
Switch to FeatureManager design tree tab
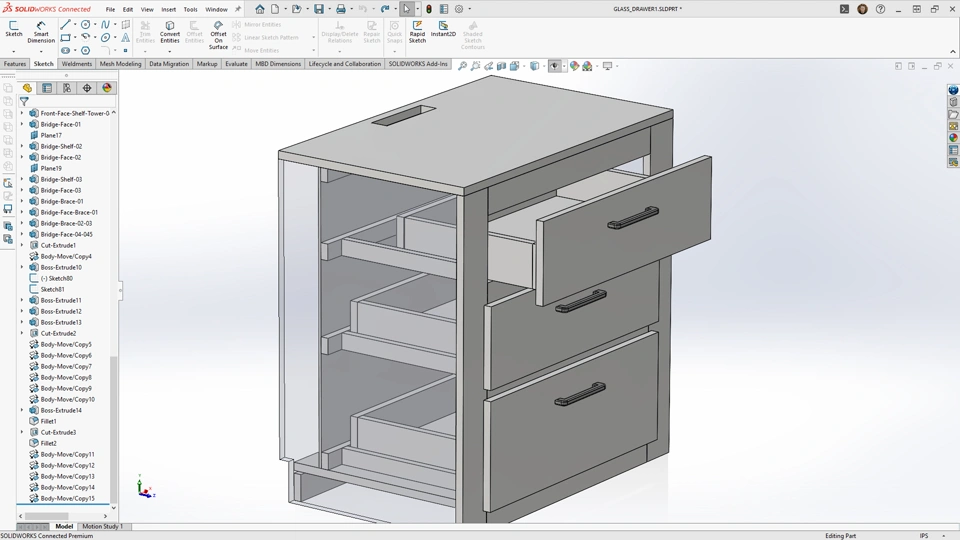pyautogui.click(x=27, y=88)
